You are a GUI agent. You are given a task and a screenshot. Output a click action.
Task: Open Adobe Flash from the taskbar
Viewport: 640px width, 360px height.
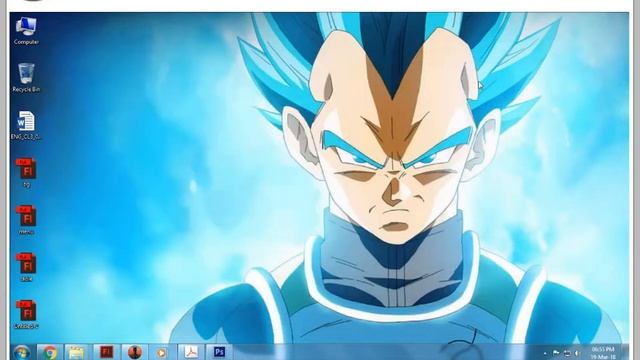coord(106,352)
